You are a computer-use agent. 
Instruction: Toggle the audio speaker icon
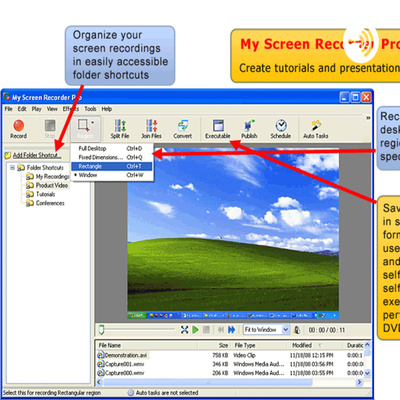click(x=297, y=330)
